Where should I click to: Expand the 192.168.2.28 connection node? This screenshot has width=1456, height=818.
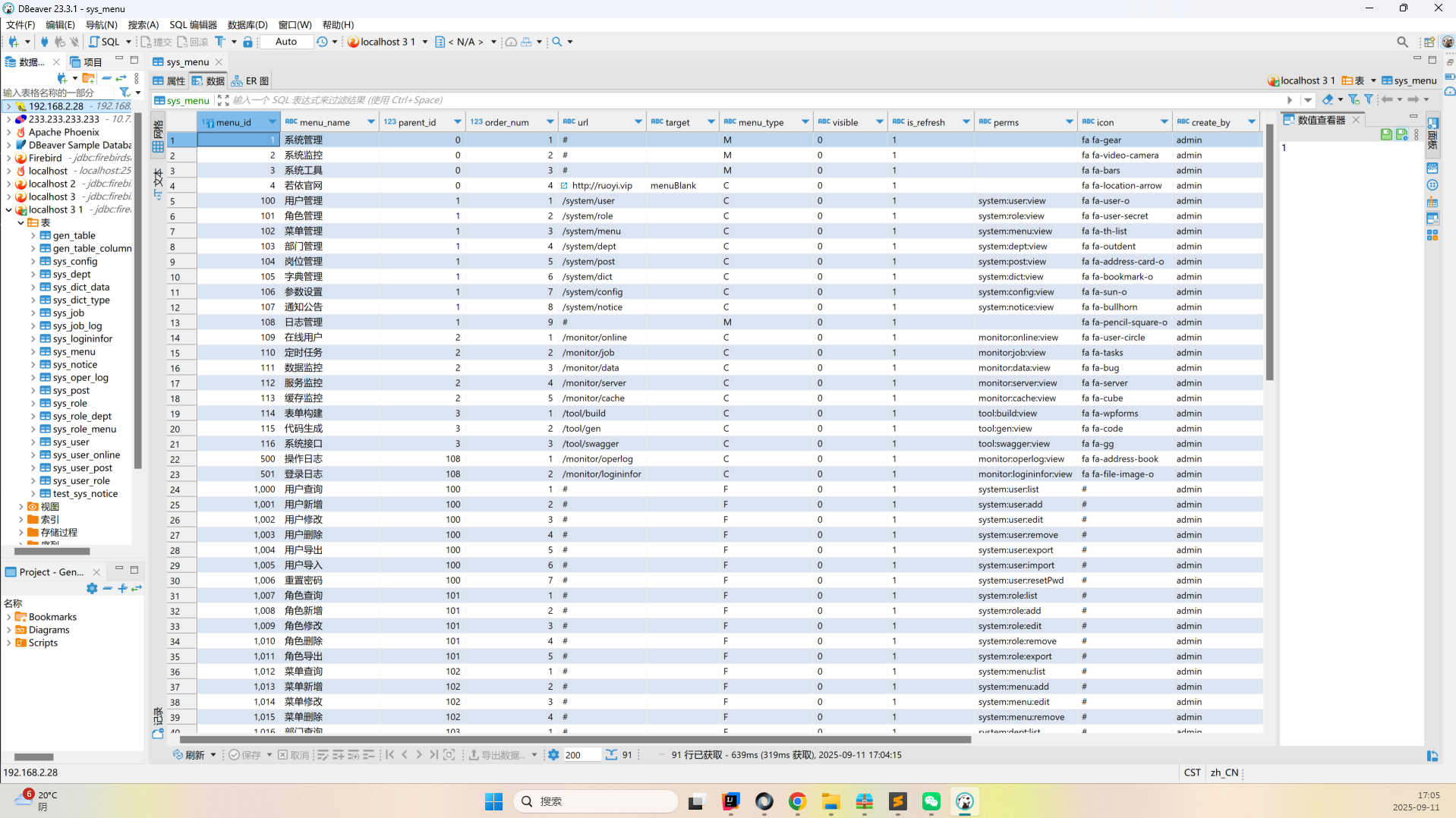(x=8, y=106)
